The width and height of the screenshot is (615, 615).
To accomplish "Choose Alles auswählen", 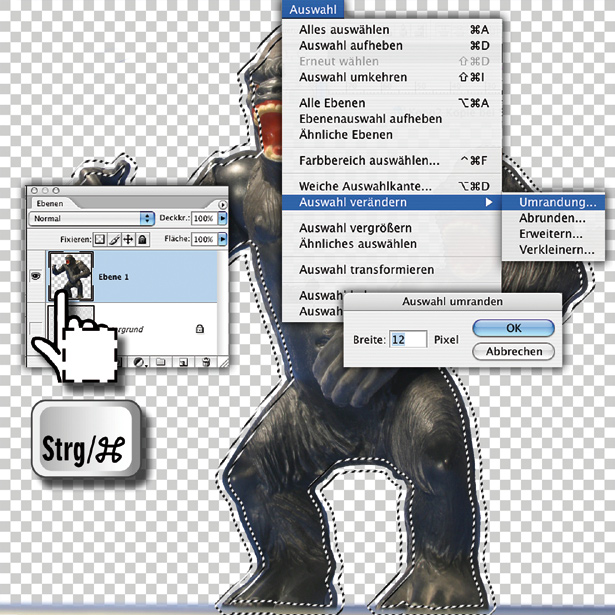I will (x=392, y=29).
